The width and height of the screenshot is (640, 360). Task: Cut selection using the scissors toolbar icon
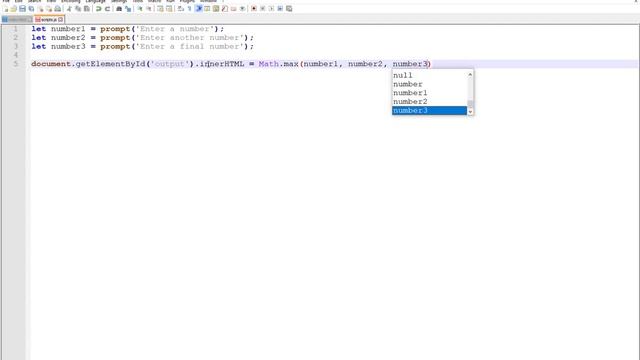69,9
